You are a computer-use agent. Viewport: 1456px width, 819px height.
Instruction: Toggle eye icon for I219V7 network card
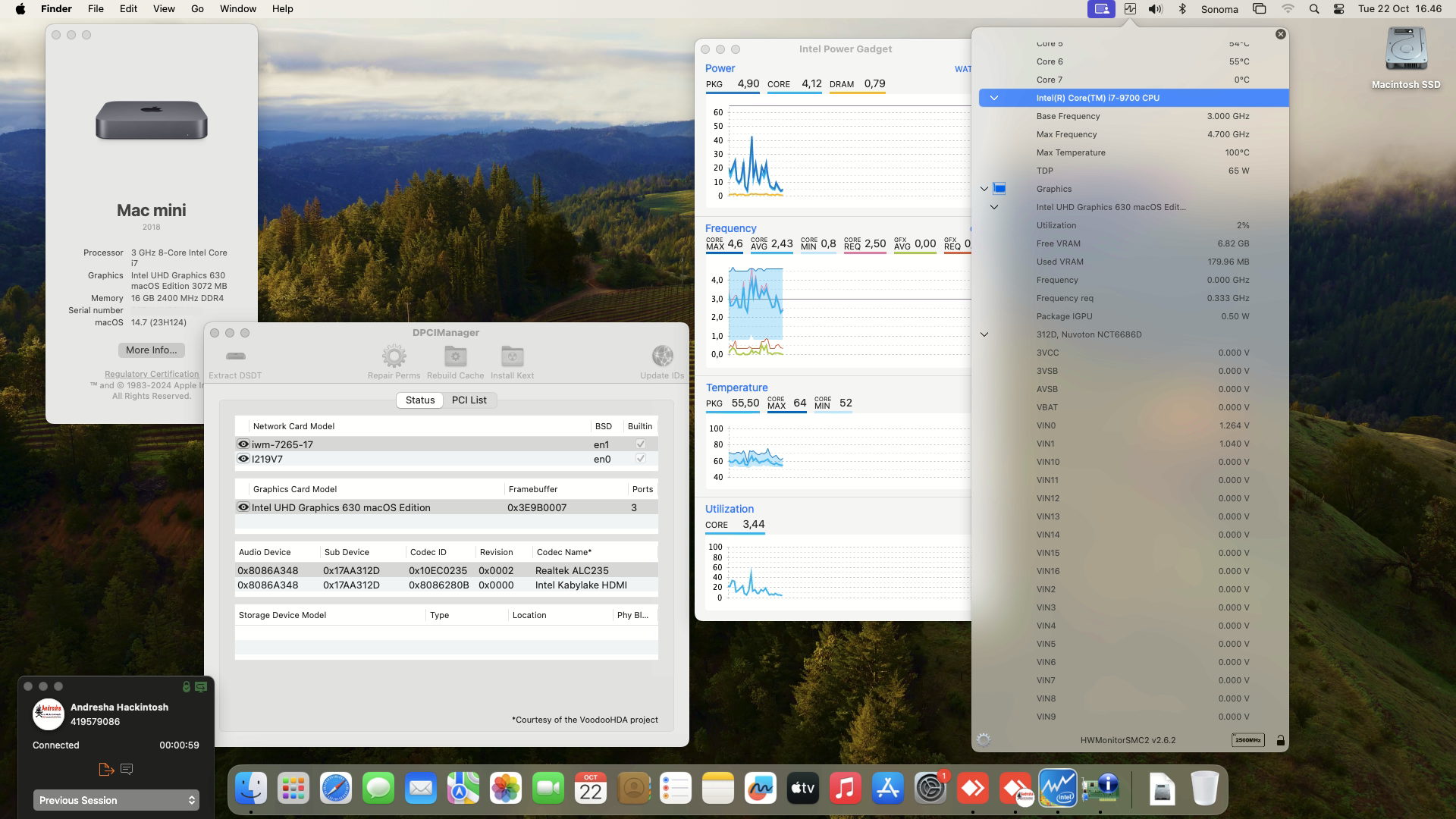point(243,459)
